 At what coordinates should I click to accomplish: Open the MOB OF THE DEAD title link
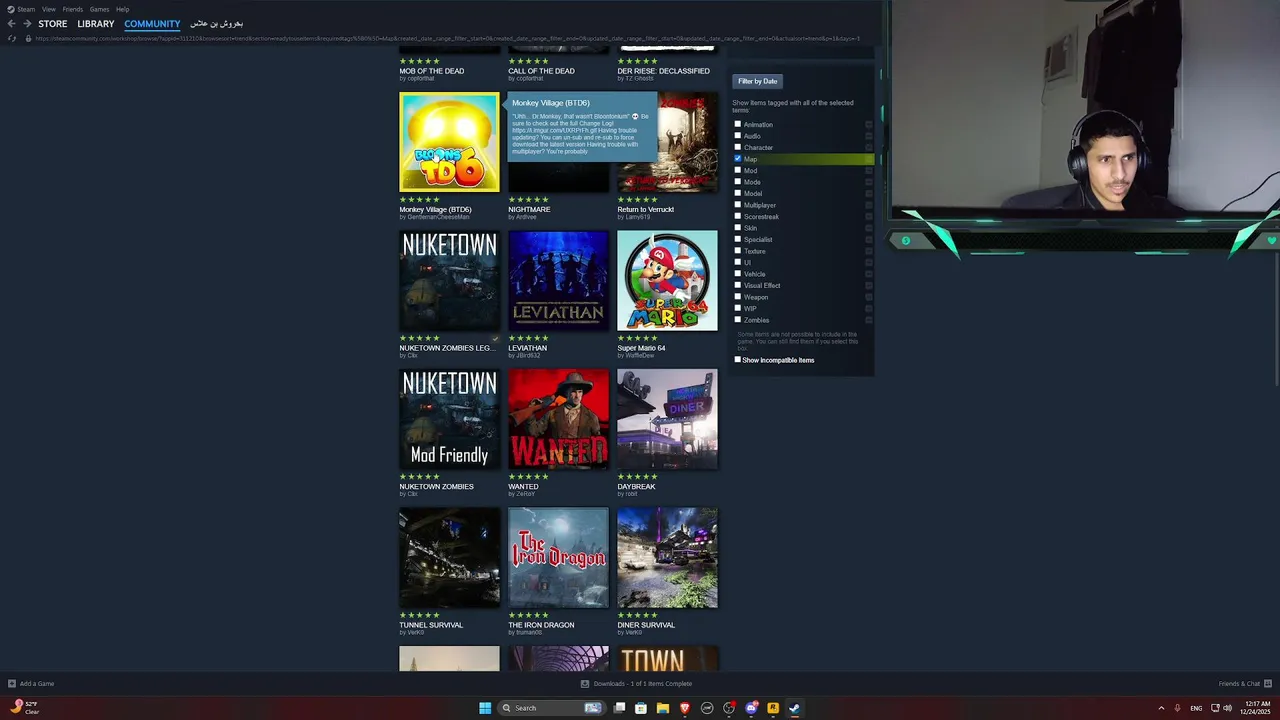(x=432, y=71)
